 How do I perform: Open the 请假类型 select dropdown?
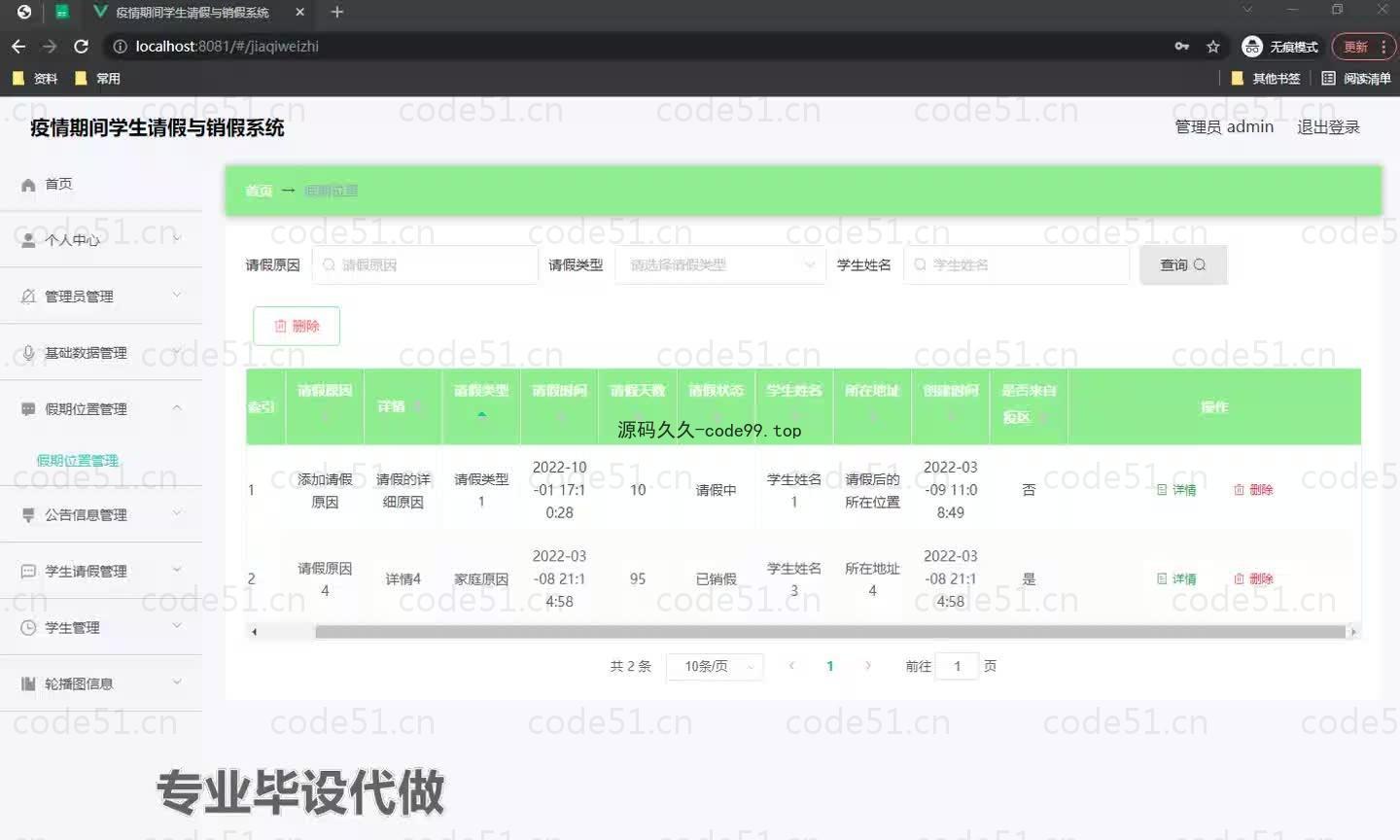pos(720,264)
